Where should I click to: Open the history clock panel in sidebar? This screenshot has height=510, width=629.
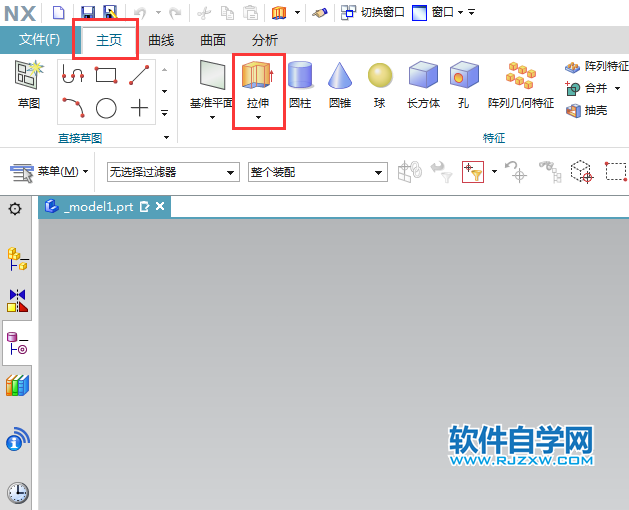(x=17, y=492)
